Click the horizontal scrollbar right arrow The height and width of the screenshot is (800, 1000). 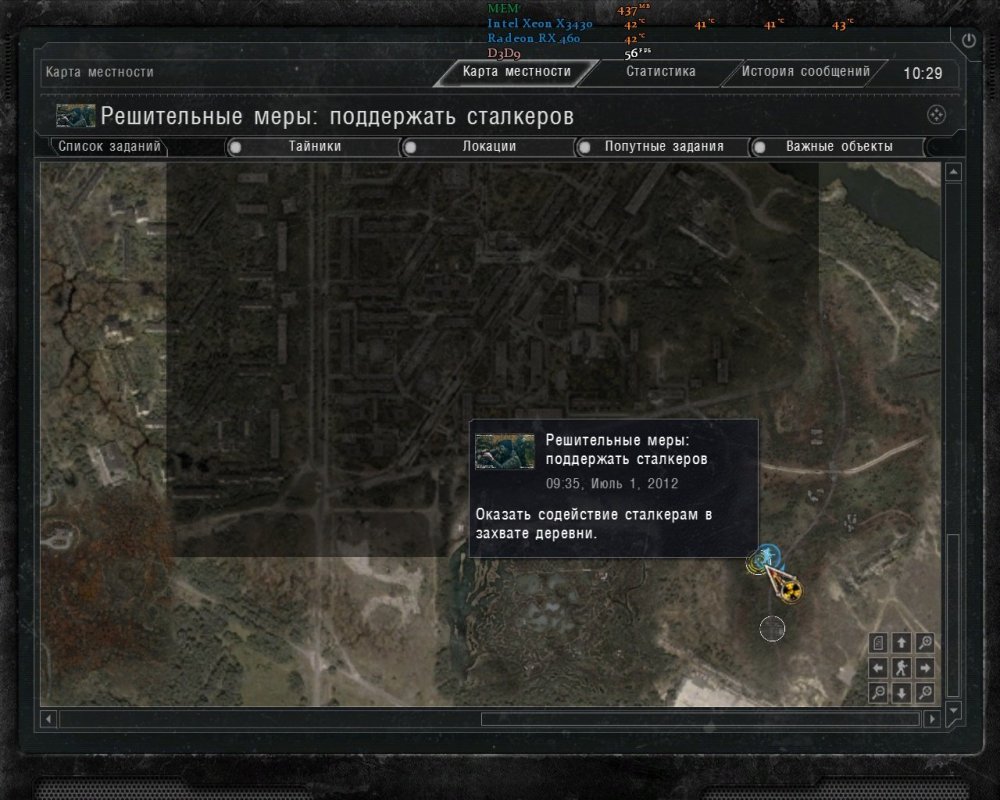click(932, 719)
